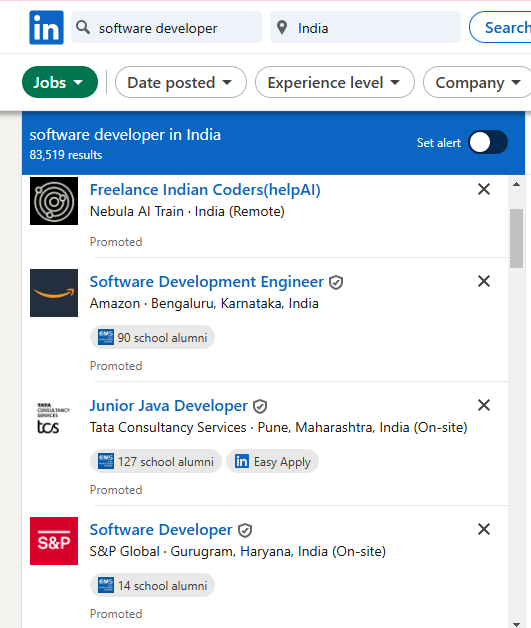Click the job list scrollbar thumb
Image resolution: width=531 pixels, height=628 pixels.
tap(516, 238)
